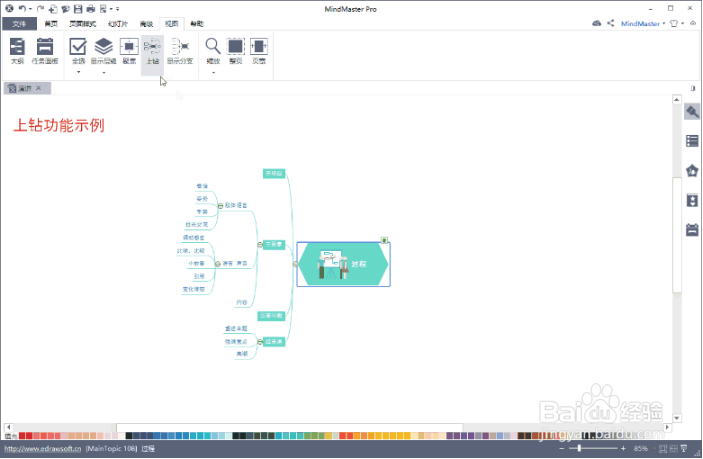Click the green drill-up marker on central topic
Viewport: 703px width, 459px height.
(384, 240)
